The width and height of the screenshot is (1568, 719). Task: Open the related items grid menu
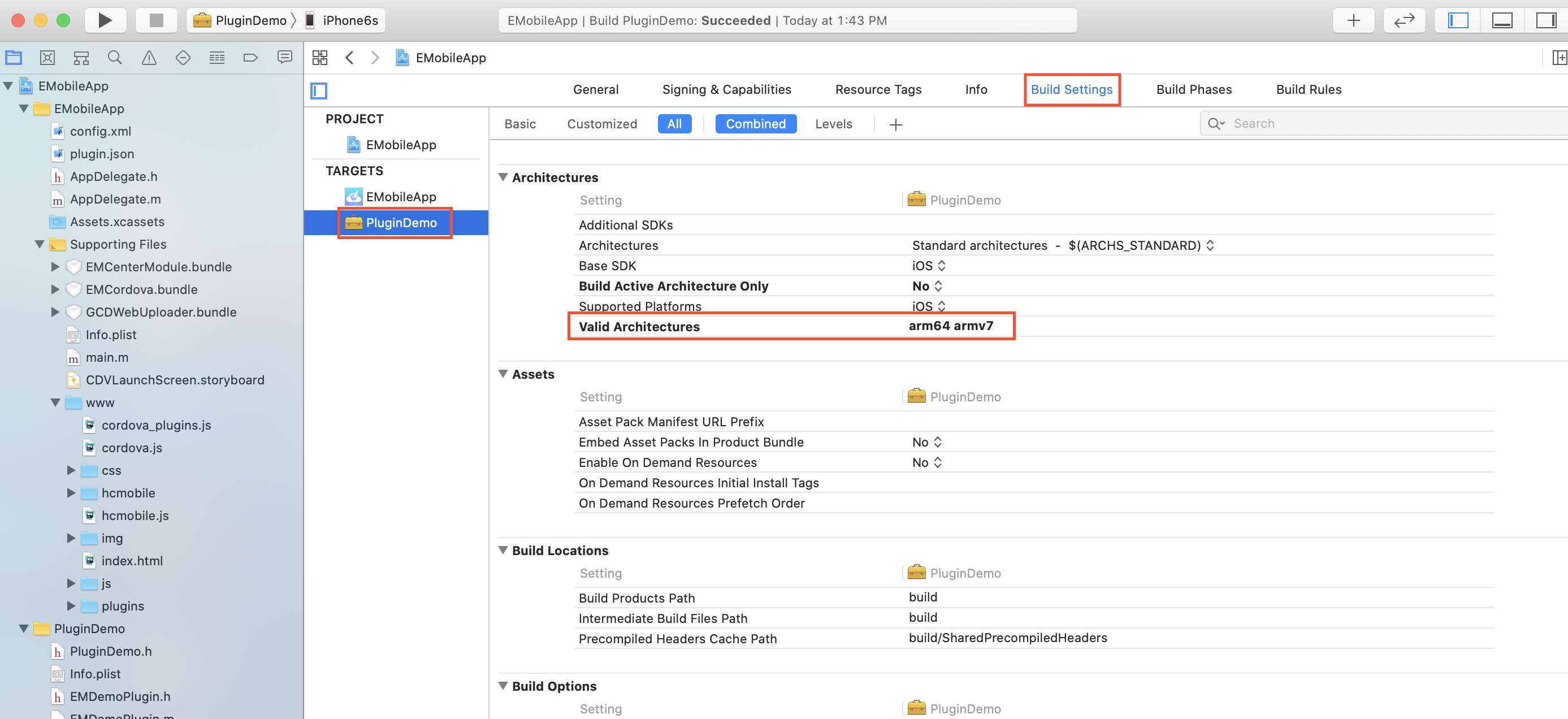coord(319,58)
